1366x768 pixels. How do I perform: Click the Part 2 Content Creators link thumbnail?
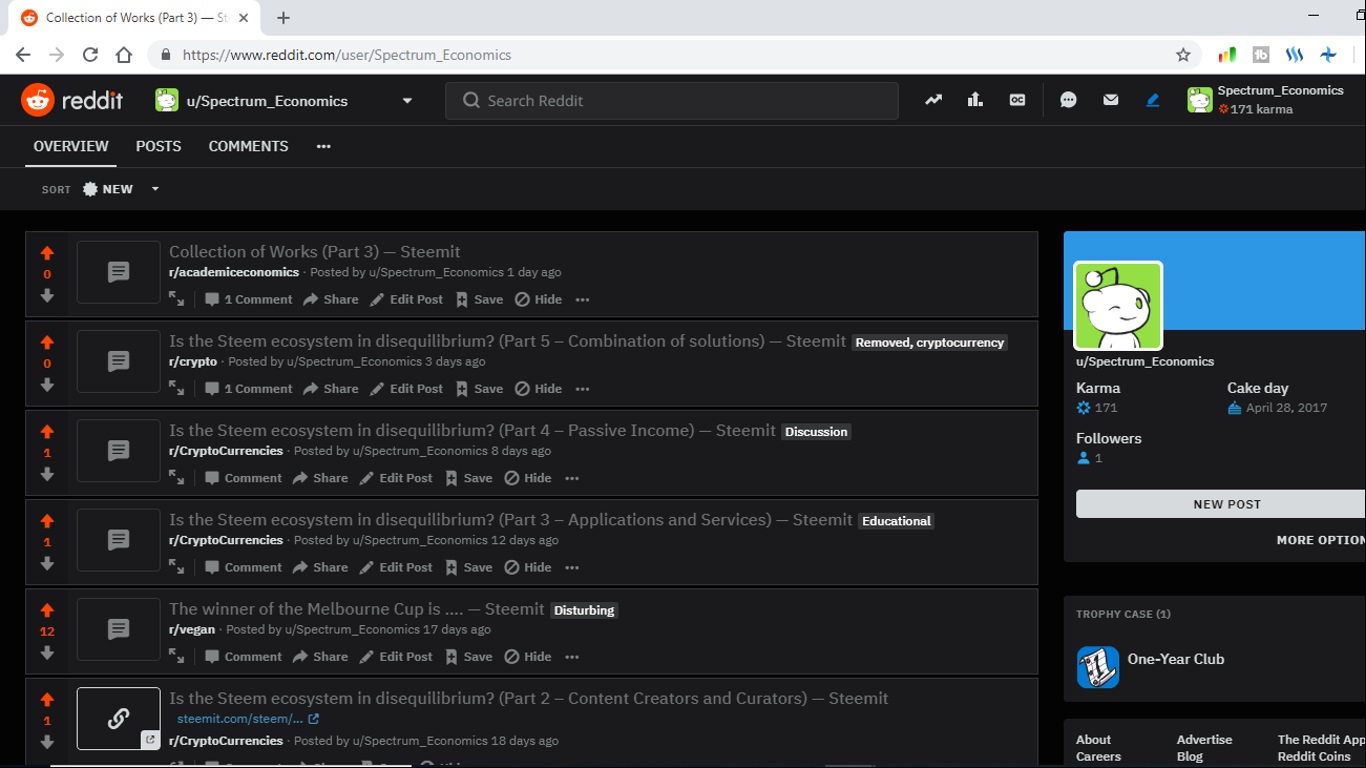(x=118, y=718)
